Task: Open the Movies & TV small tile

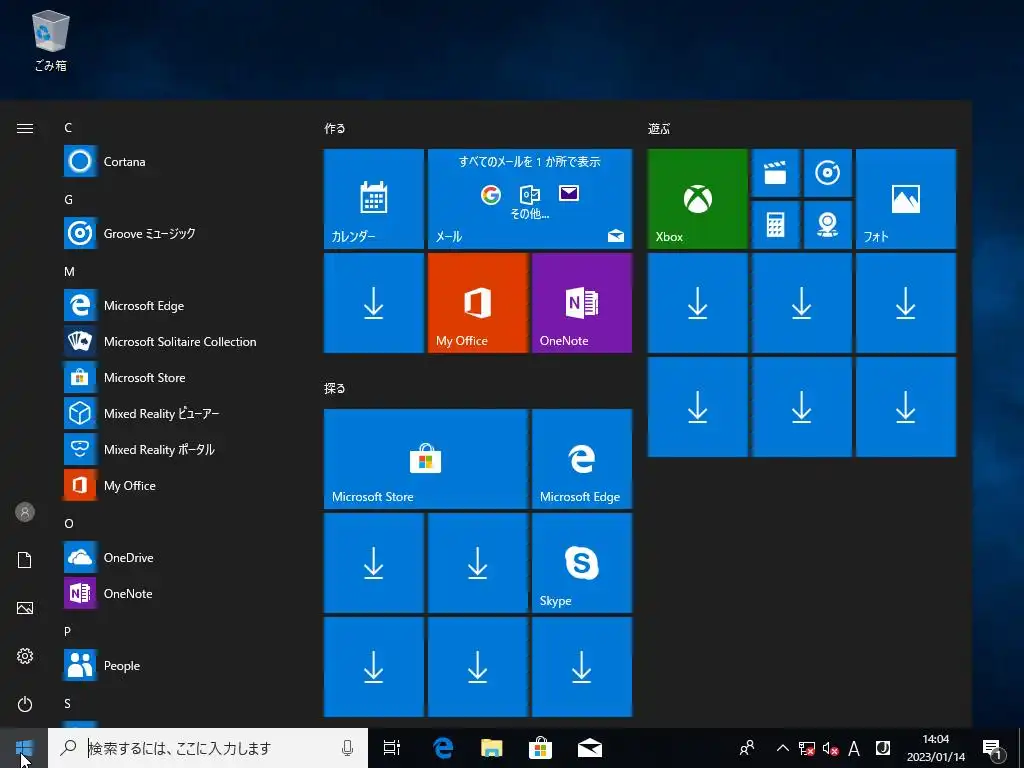Action: [775, 173]
